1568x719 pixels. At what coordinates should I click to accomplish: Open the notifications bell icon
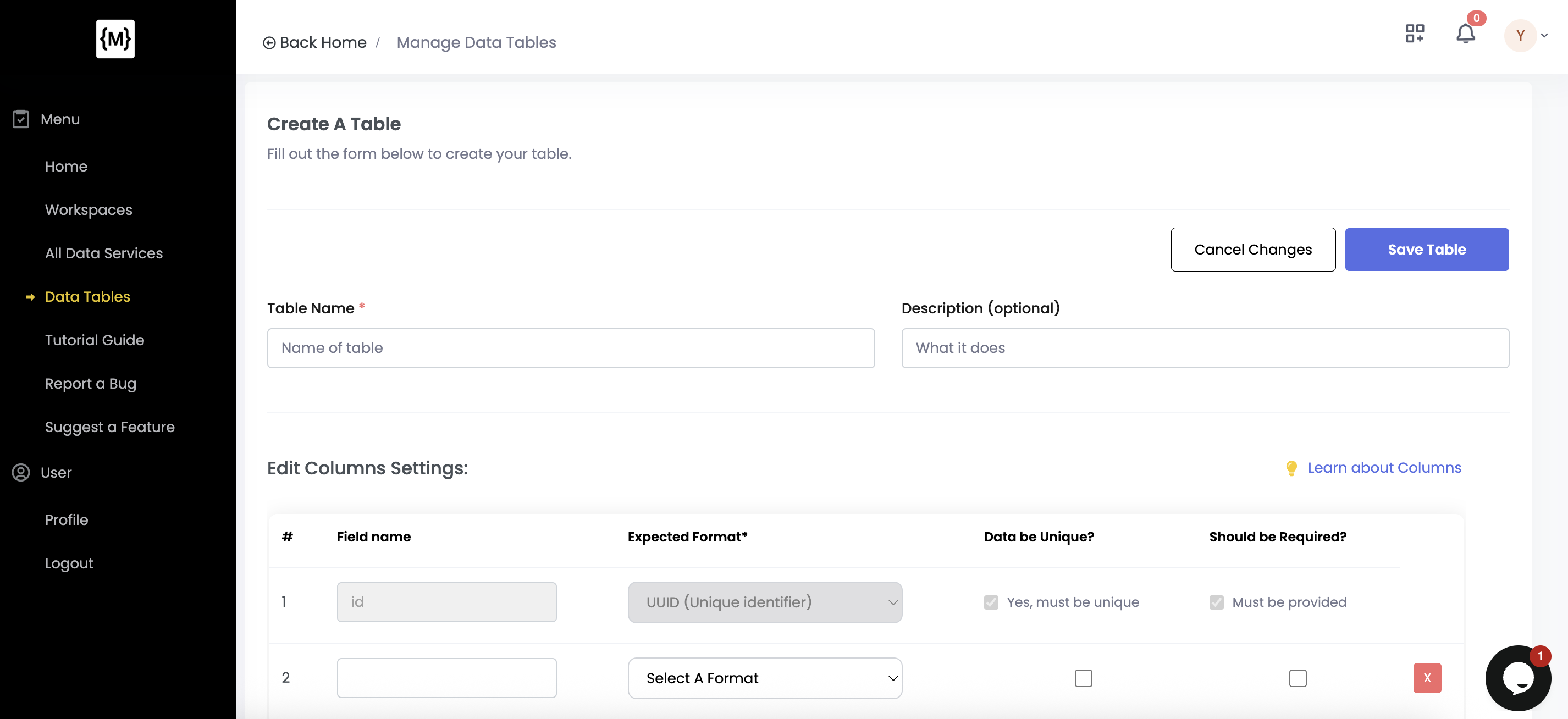click(x=1465, y=34)
